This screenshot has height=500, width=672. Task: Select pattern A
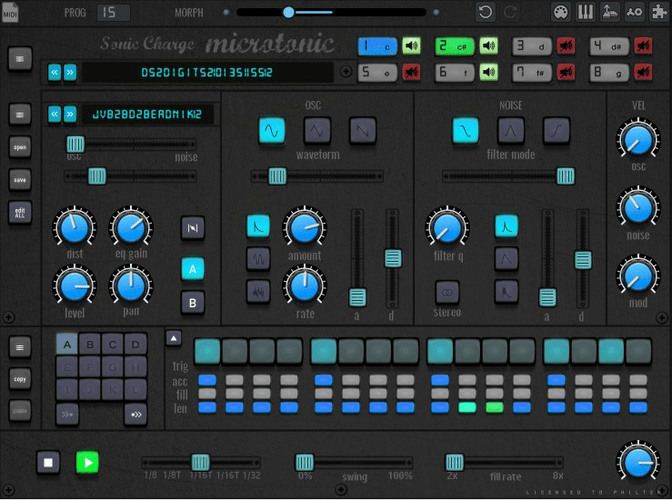coord(67,344)
